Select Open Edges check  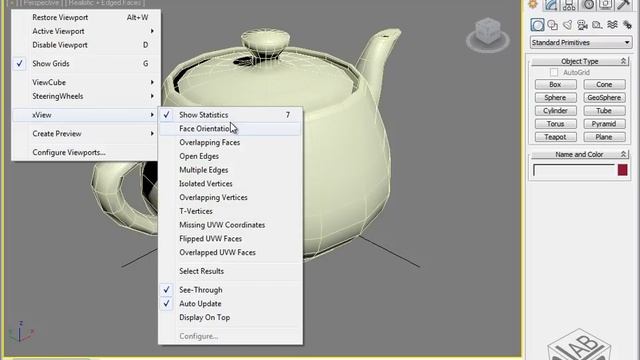click(x=230, y=156)
